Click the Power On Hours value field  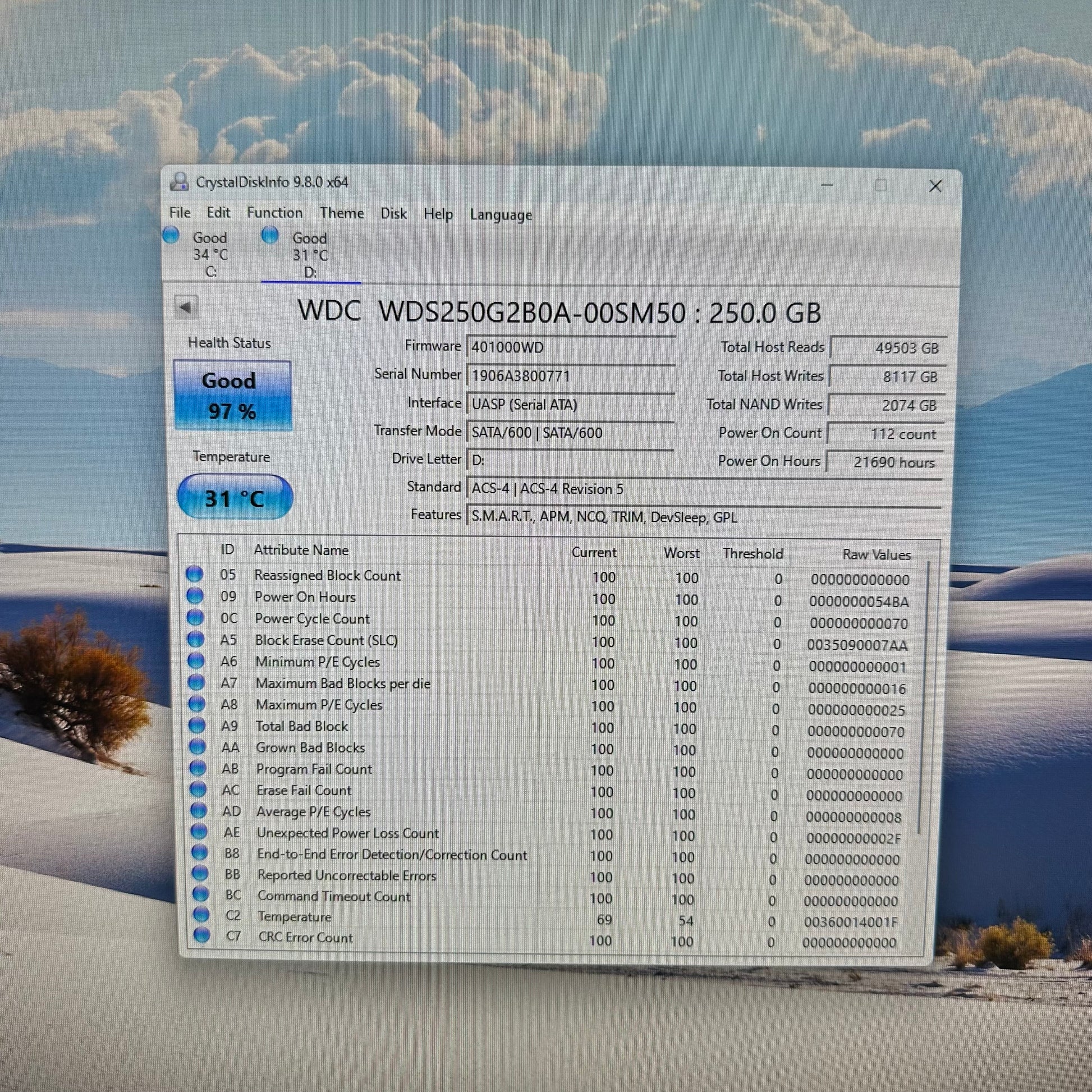(885, 462)
